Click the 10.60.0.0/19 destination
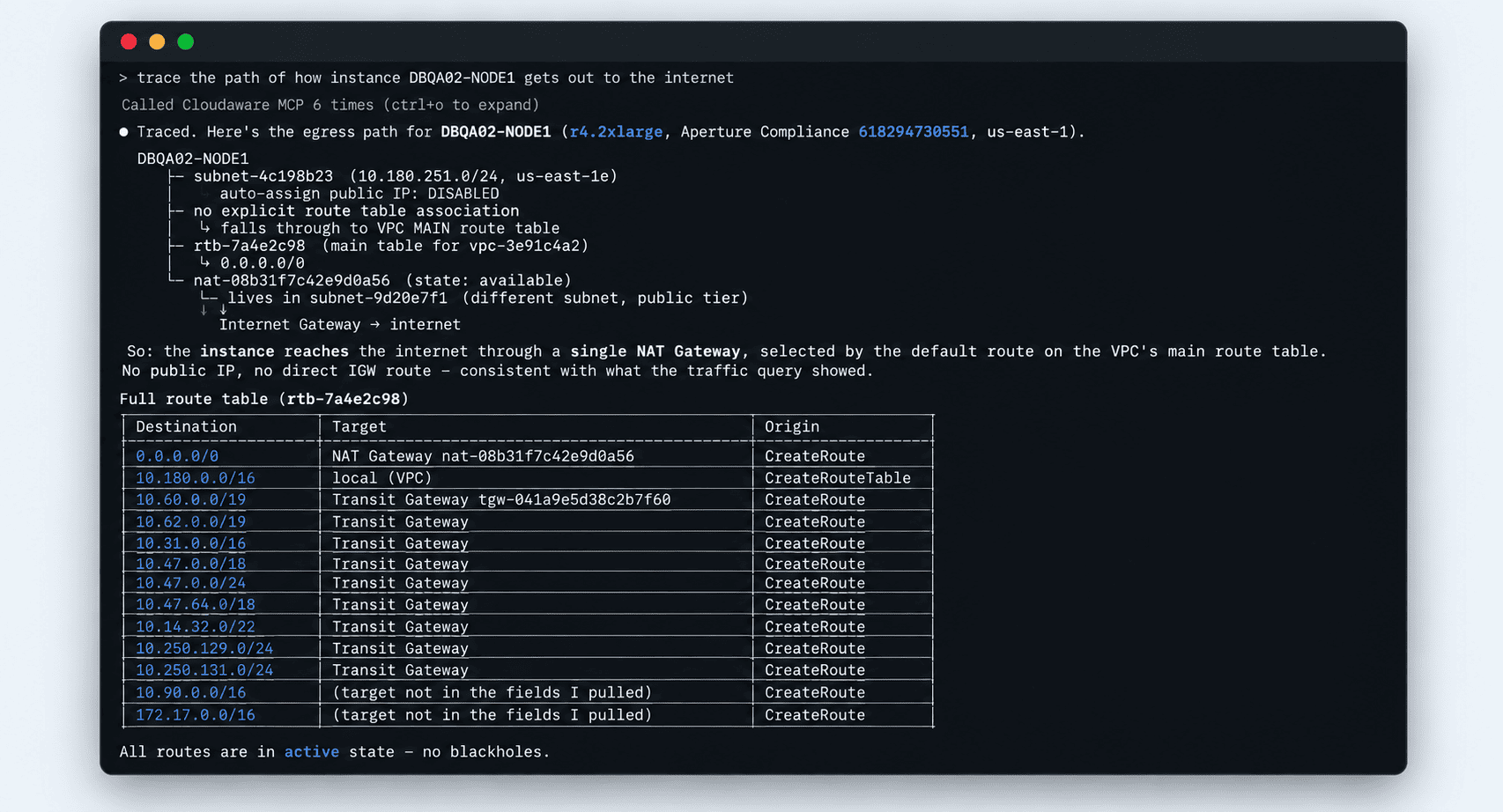Image resolution: width=1503 pixels, height=812 pixels. tap(190, 499)
